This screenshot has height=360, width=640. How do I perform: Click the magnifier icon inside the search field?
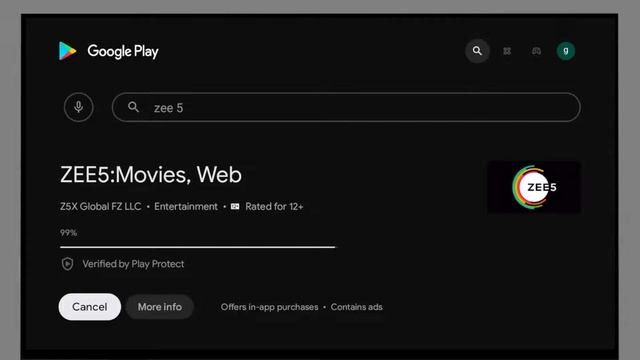click(133, 107)
